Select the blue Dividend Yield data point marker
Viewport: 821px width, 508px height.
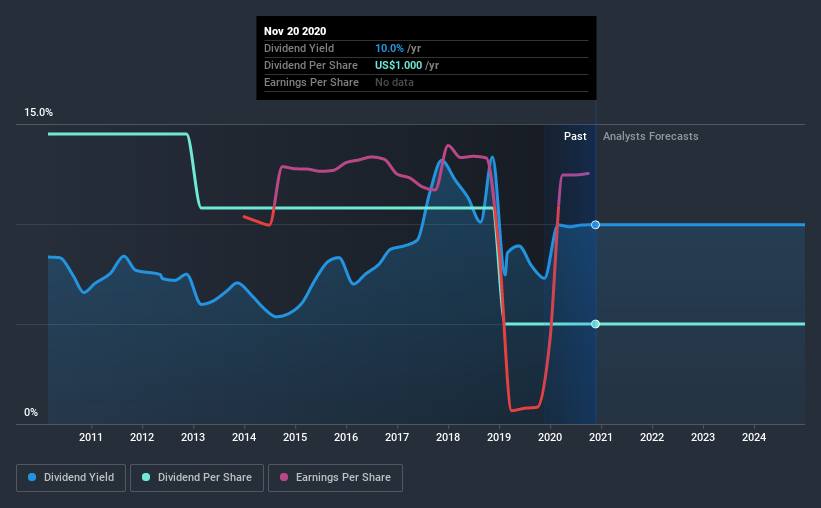[595, 225]
